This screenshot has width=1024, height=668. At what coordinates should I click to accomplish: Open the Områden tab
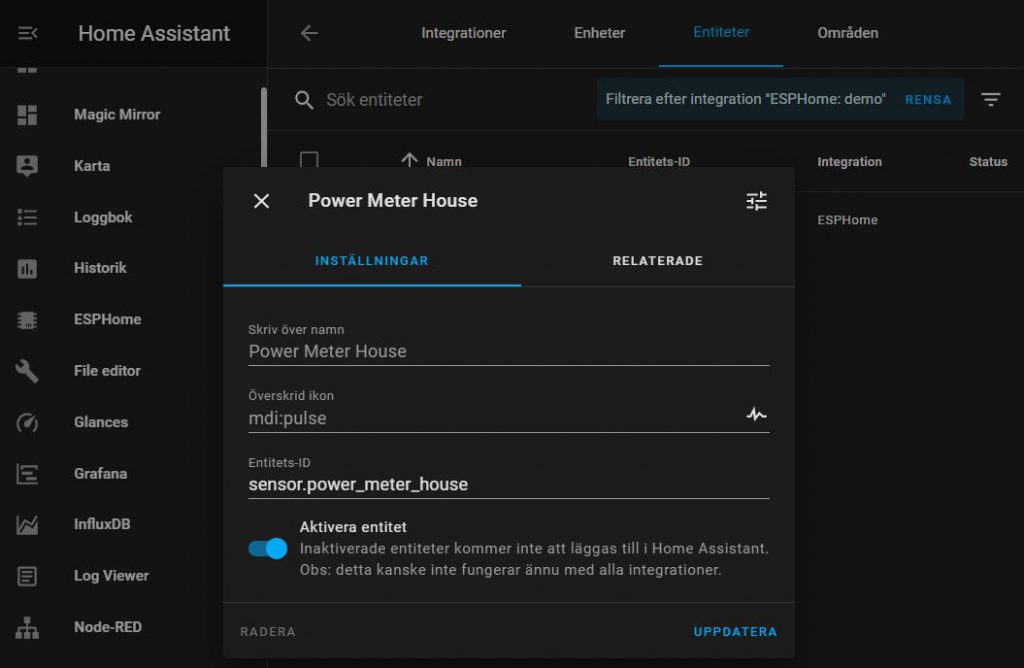point(848,33)
